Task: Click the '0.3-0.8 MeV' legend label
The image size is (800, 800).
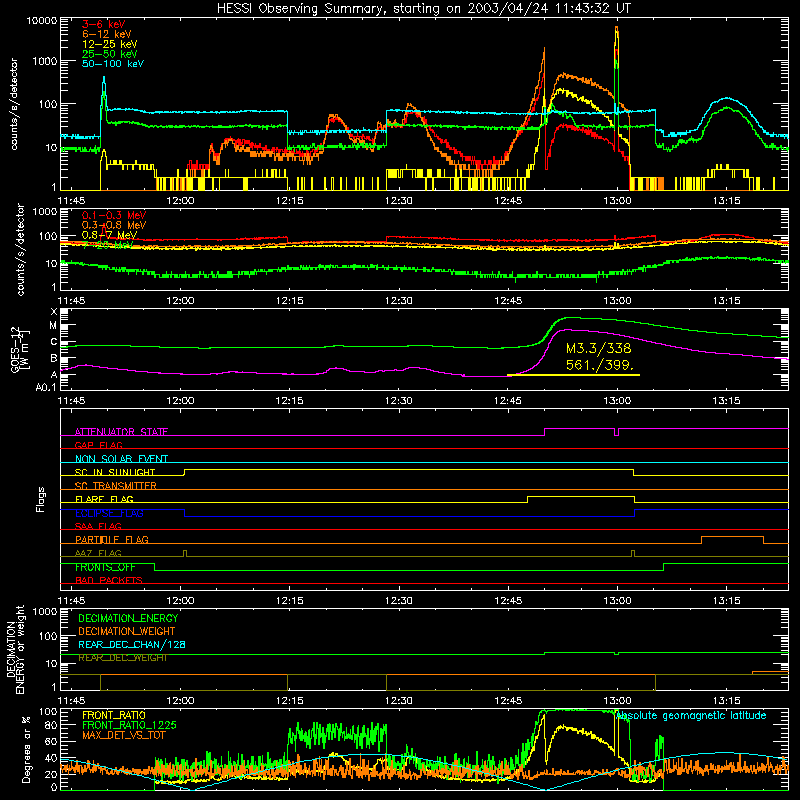Action: (x=114, y=225)
